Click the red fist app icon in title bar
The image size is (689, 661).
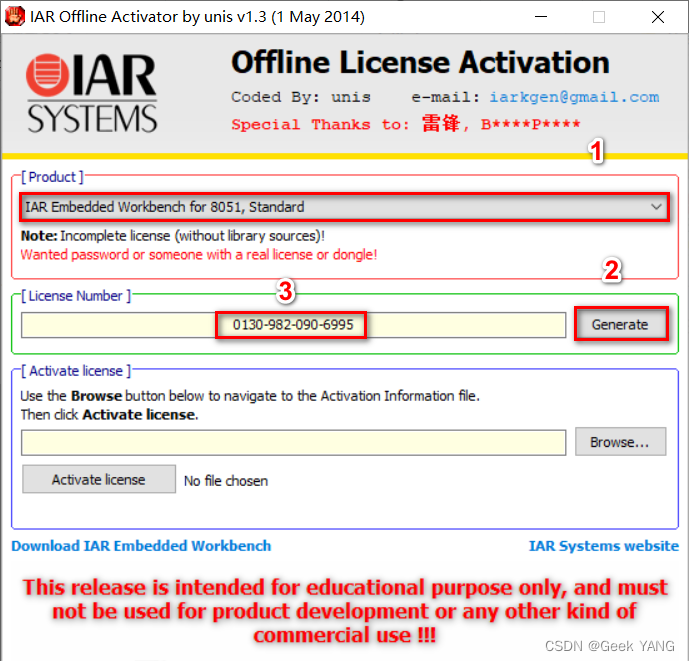tap(15, 17)
